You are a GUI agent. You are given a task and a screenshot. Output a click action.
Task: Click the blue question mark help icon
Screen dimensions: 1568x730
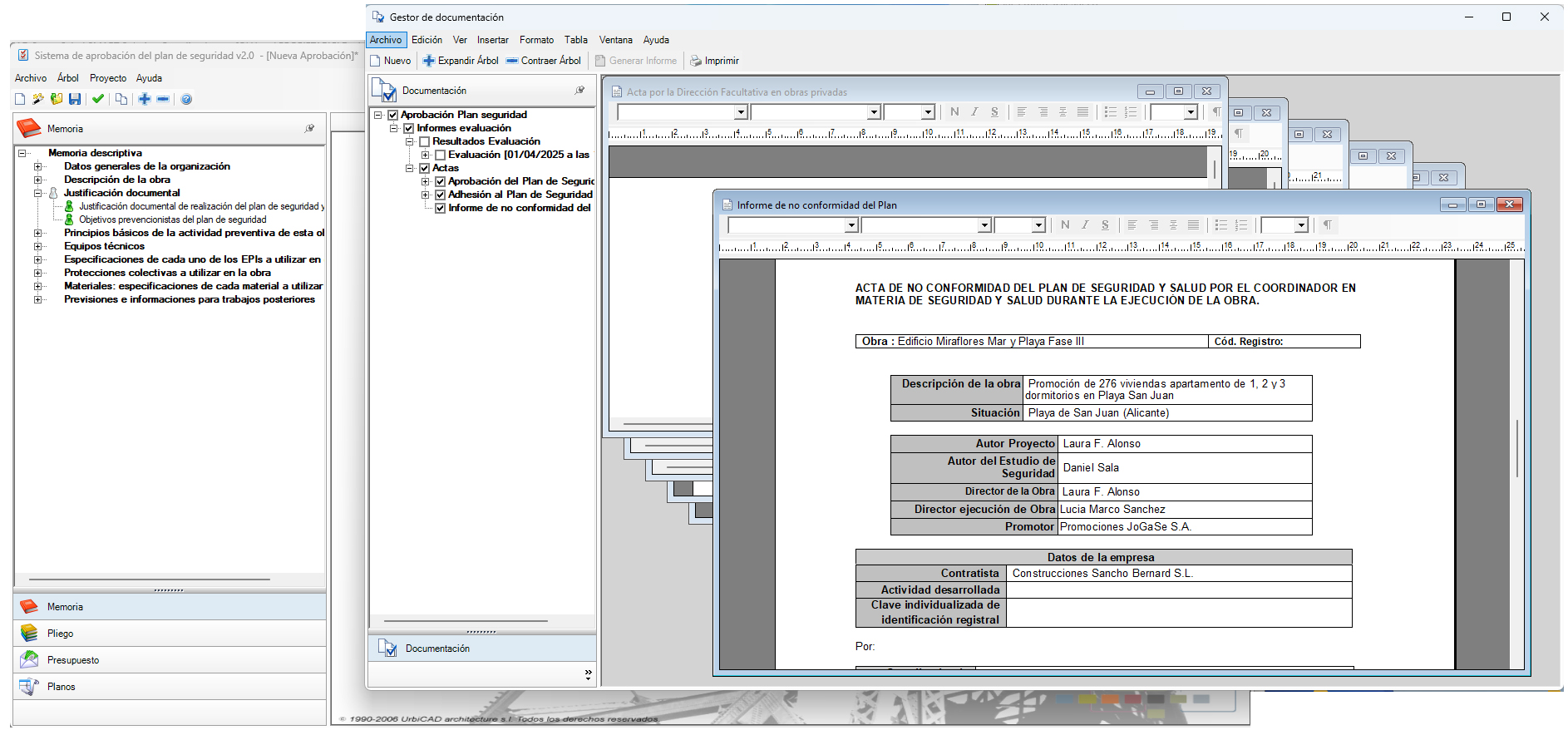coord(186,99)
